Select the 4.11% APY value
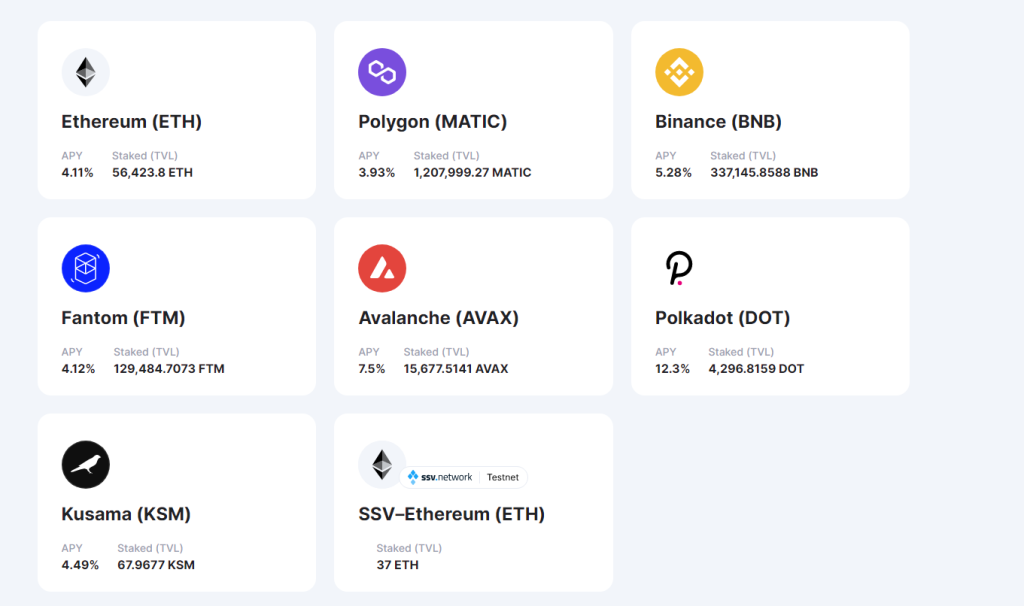Screen dimensions: 1024x606 (x=77, y=172)
